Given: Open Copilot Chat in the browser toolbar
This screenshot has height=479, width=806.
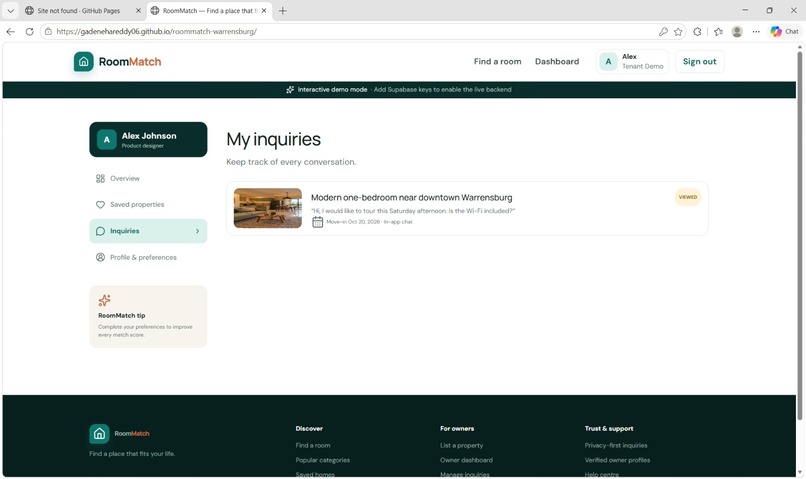Looking at the screenshot, I should pos(784,31).
